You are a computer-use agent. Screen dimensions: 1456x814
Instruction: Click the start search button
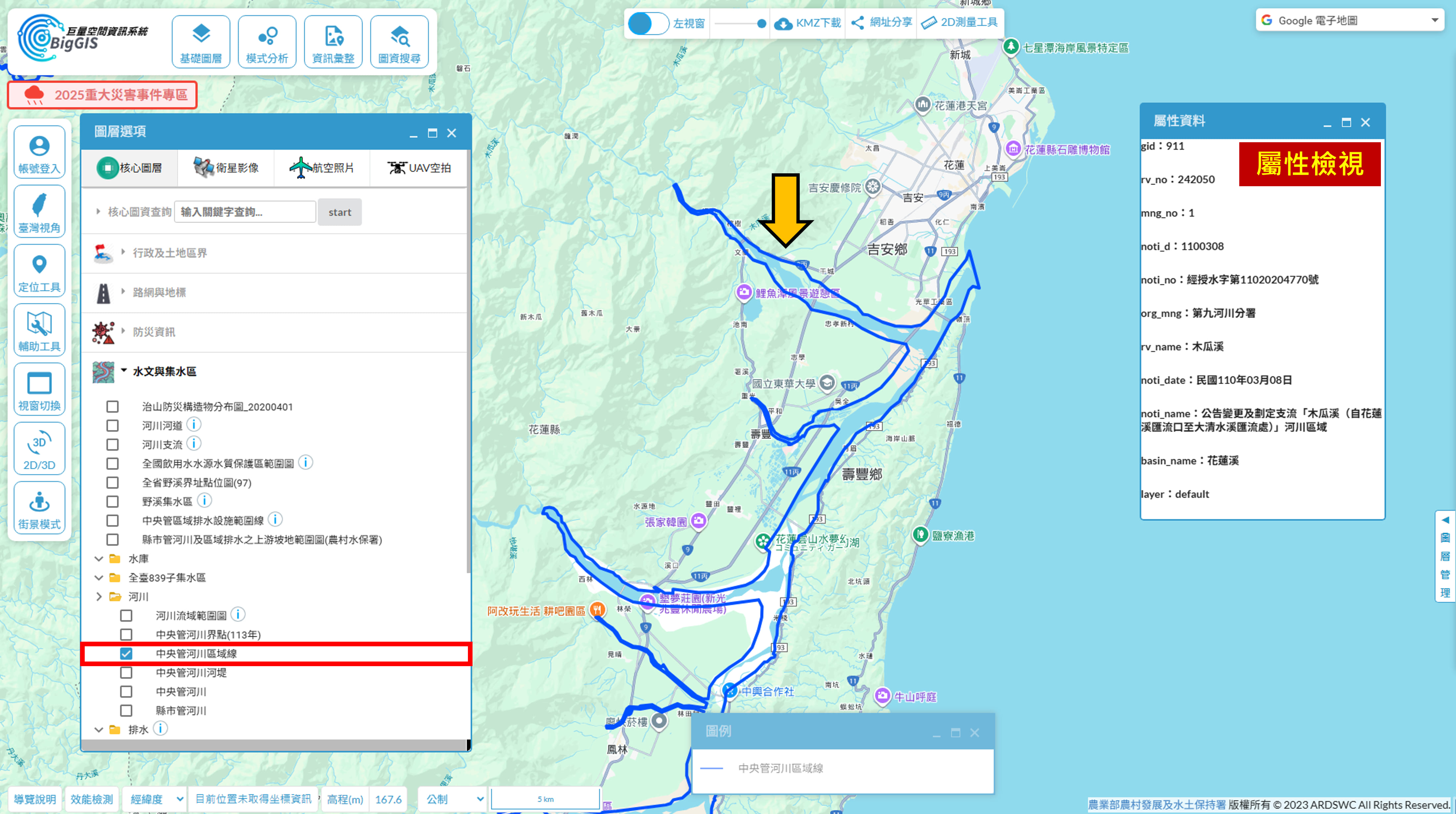339,212
